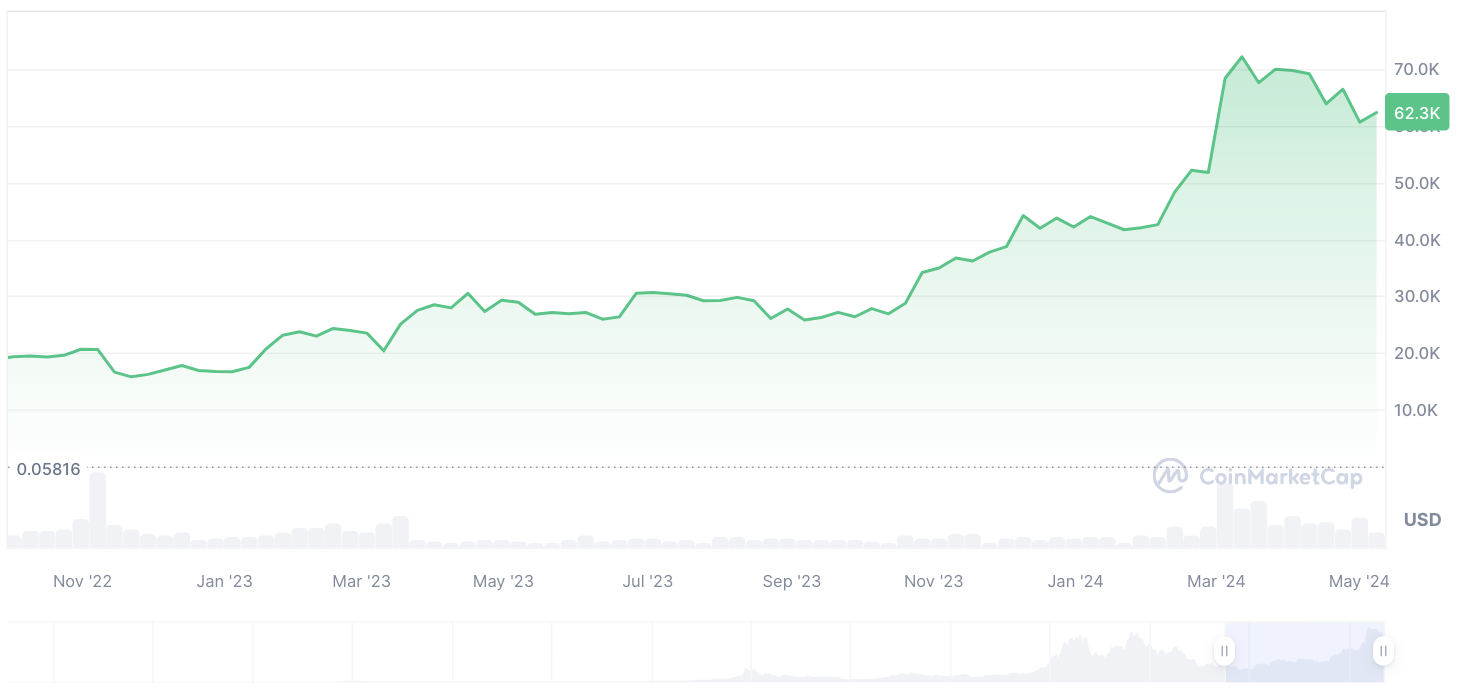Click the 70.0K price axis label
This screenshot has width=1458, height=698.
tap(1416, 70)
